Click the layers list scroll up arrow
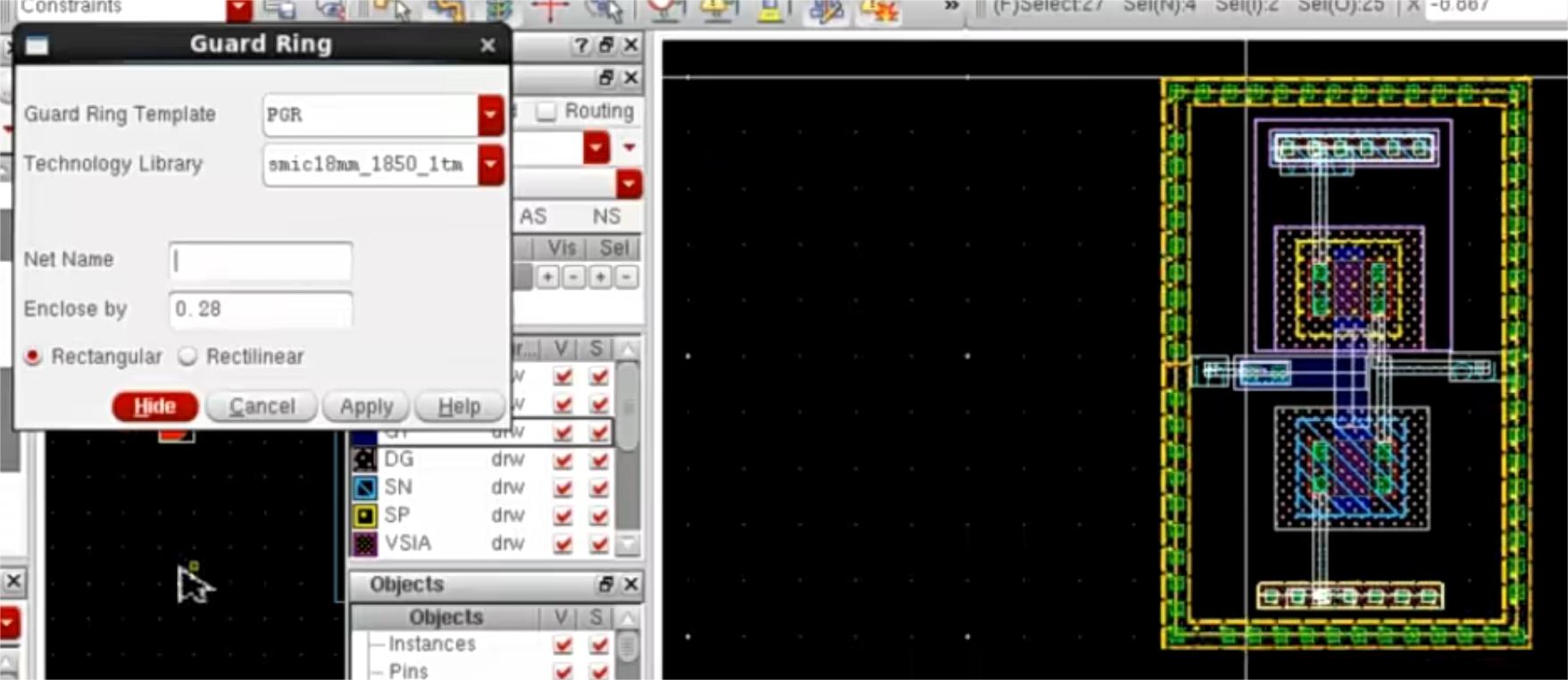 click(x=629, y=348)
